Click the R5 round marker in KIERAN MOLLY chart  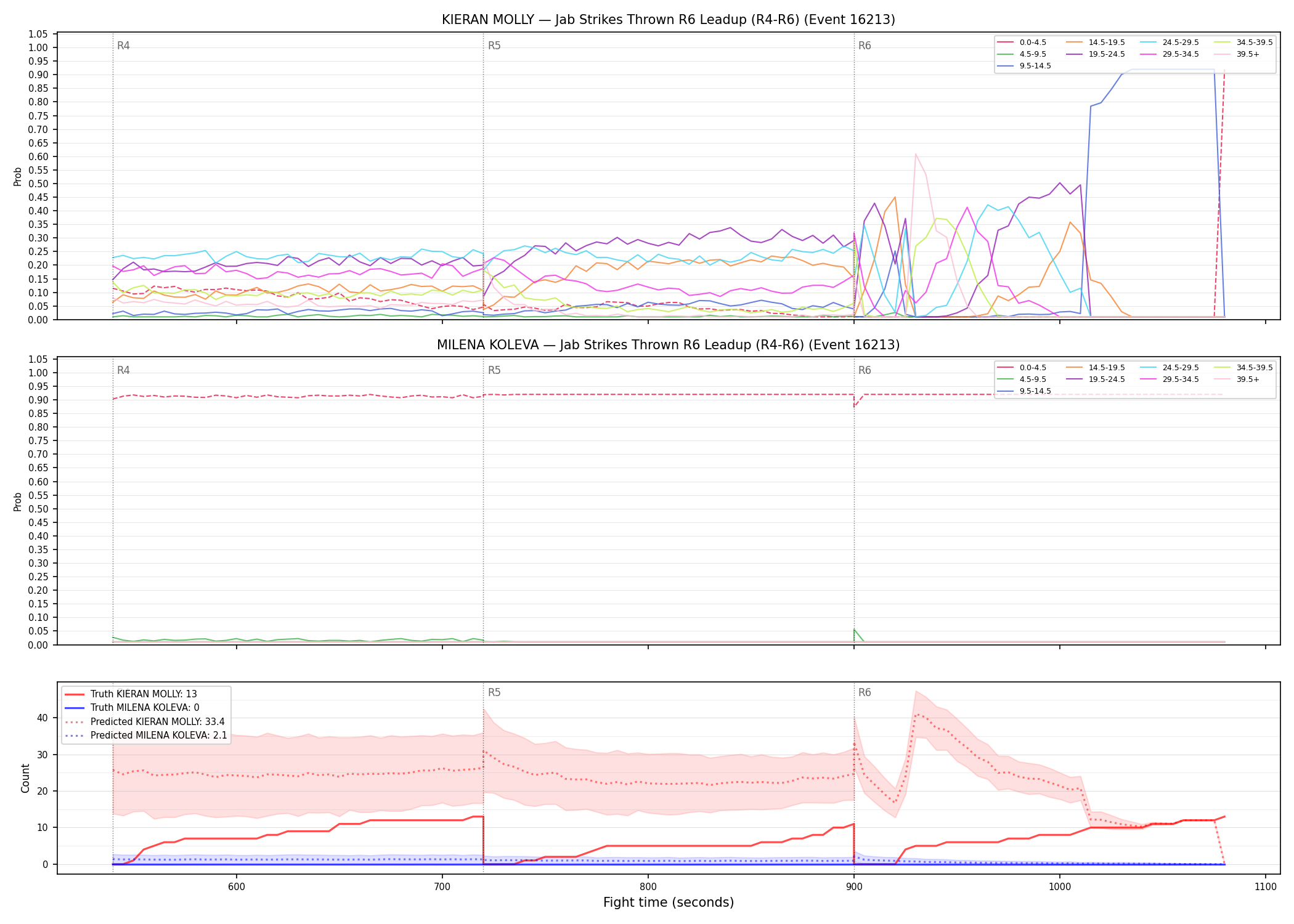(494, 46)
